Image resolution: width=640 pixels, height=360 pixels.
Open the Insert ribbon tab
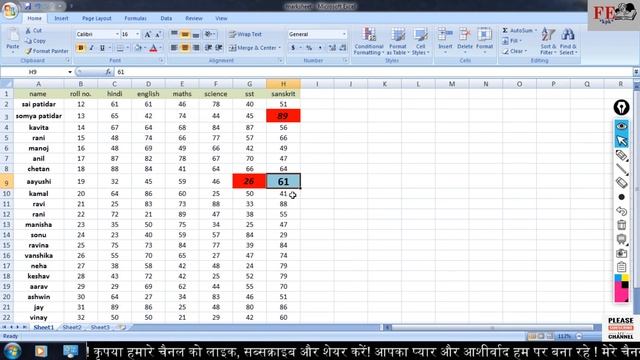tap(61, 18)
